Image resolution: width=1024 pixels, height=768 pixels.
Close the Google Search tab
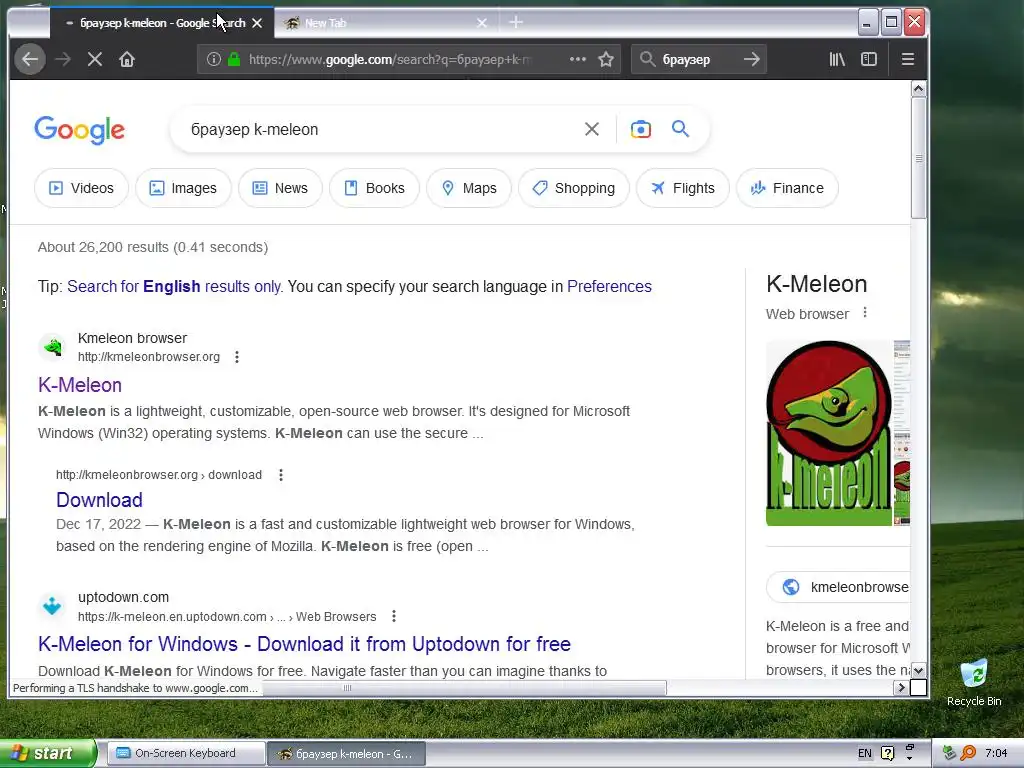click(x=257, y=23)
